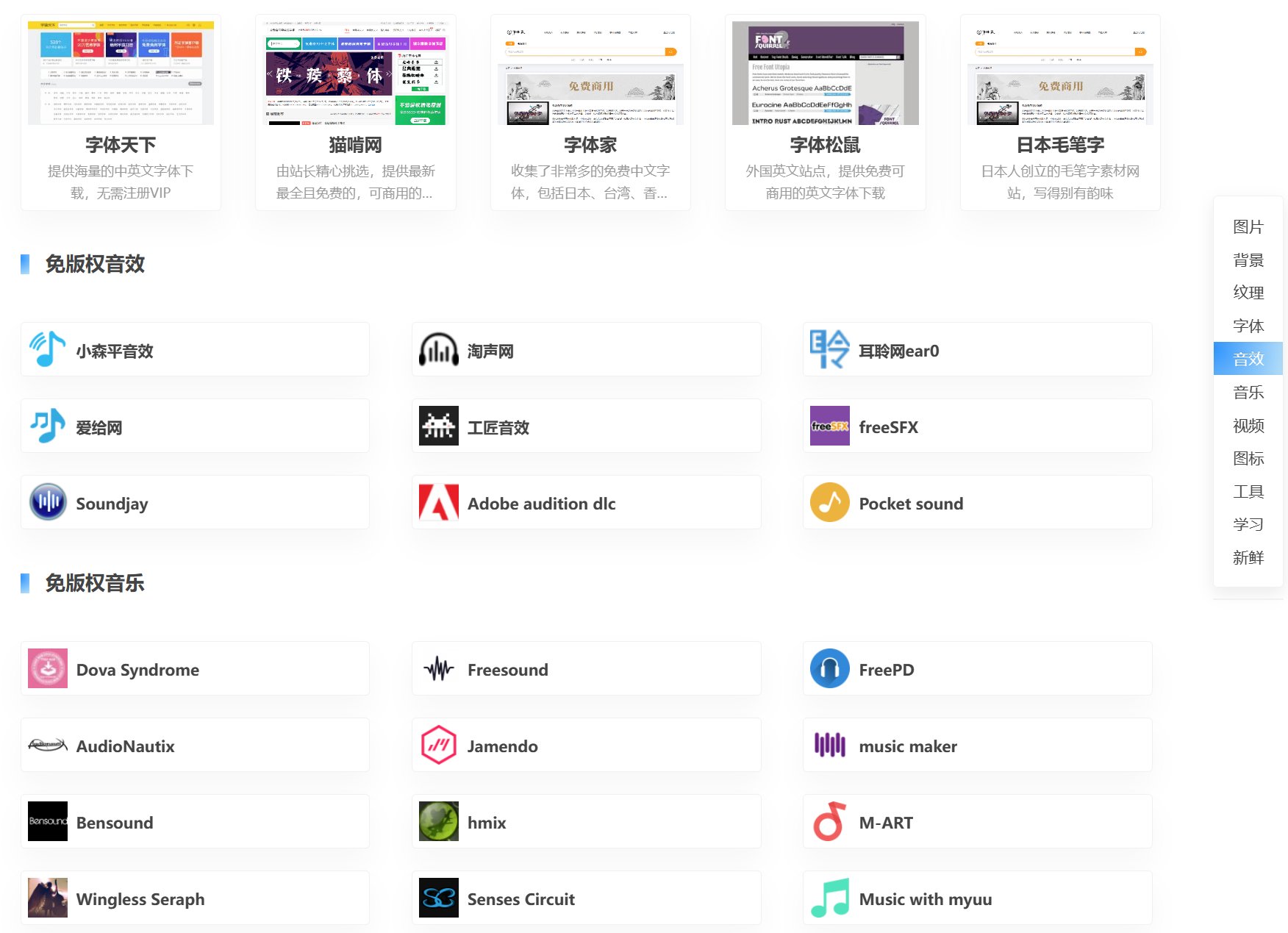Jump to 新鲜 section in side navigation
This screenshot has height=933, width=1288.
pyautogui.click(x=1248, y=557)
